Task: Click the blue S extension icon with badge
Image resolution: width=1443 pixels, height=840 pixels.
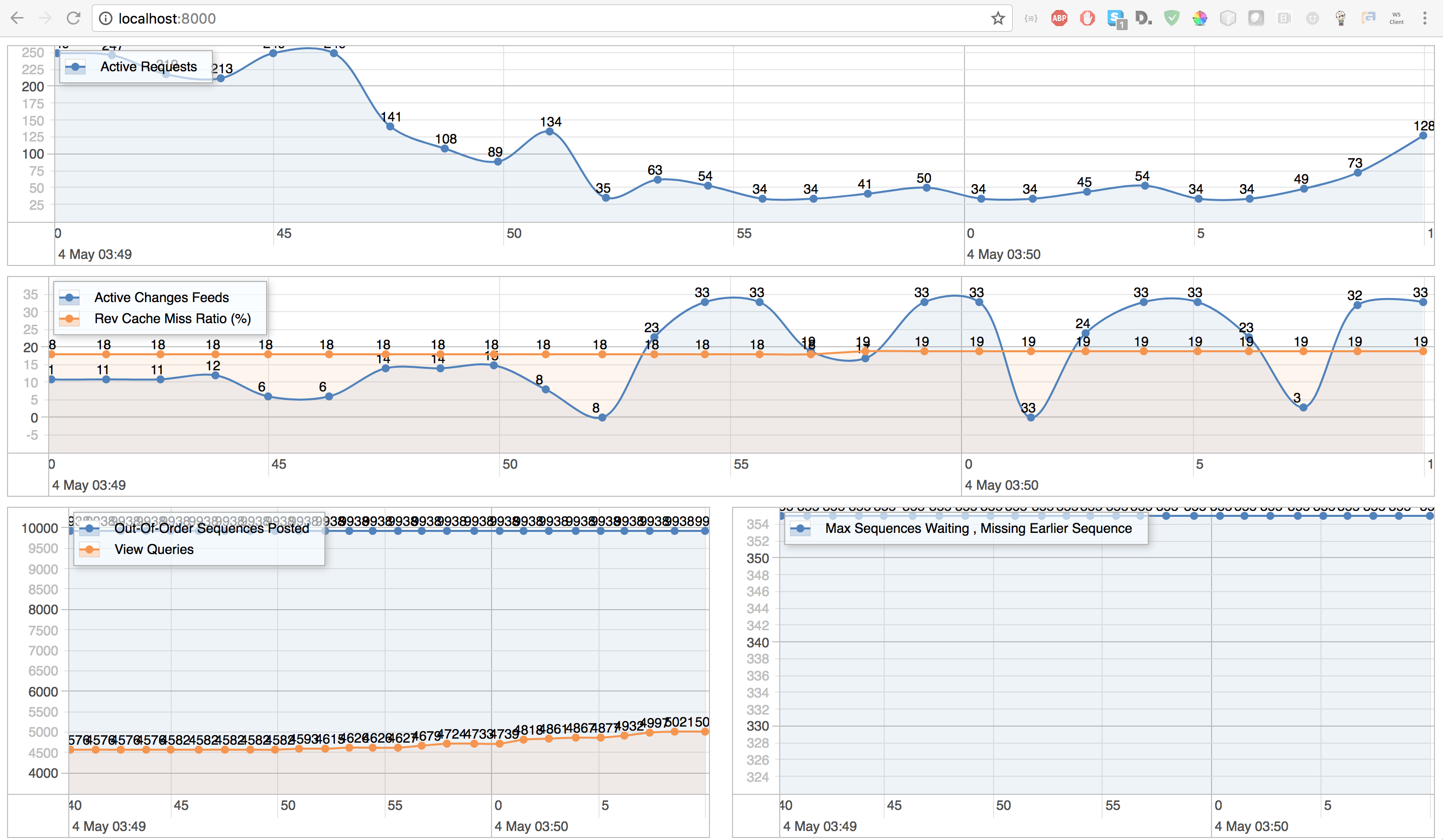Action: (x=1116, y=18)
